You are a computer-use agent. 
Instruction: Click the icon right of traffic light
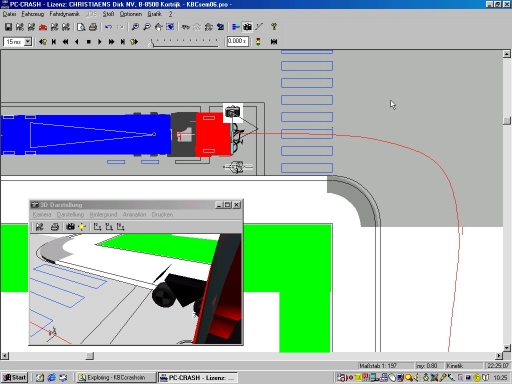pos(274,42)
